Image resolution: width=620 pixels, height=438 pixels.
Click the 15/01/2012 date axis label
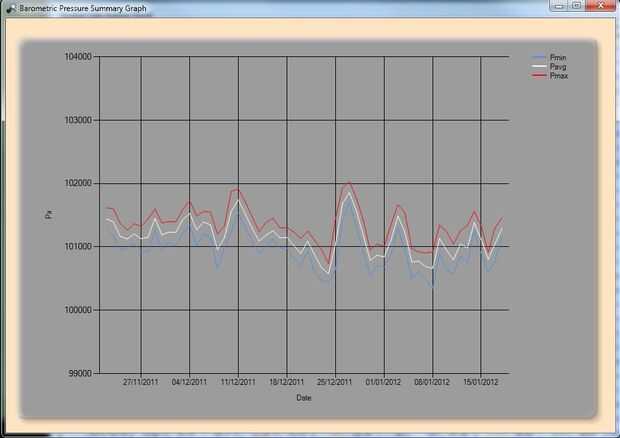(x=481, y=382)
